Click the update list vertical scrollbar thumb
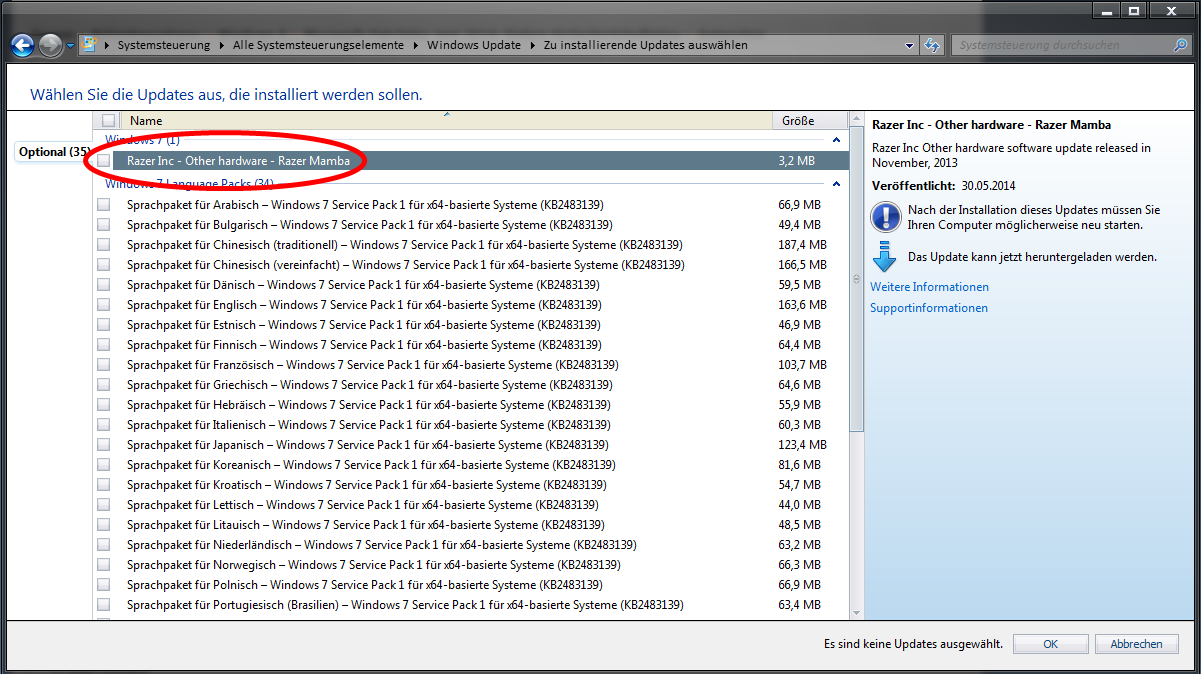Viewport: 1201px width, 674px height. 856,280
